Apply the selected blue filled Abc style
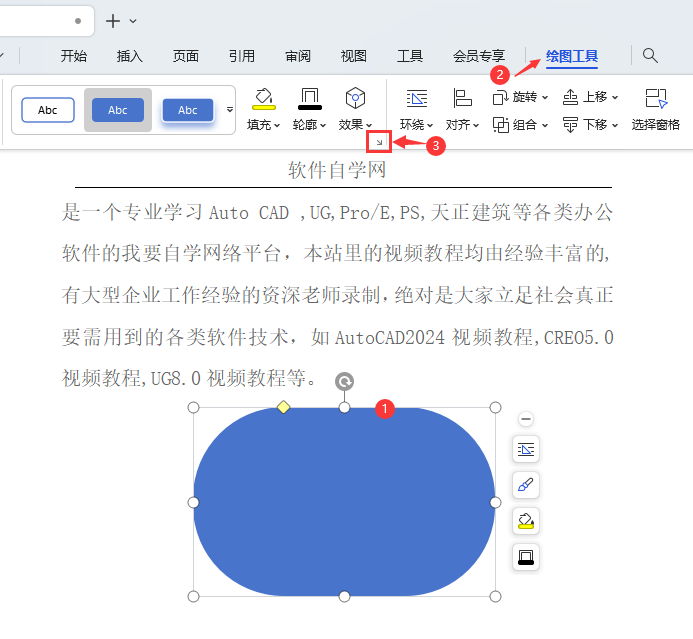693x639 pixels. [118, 110]
